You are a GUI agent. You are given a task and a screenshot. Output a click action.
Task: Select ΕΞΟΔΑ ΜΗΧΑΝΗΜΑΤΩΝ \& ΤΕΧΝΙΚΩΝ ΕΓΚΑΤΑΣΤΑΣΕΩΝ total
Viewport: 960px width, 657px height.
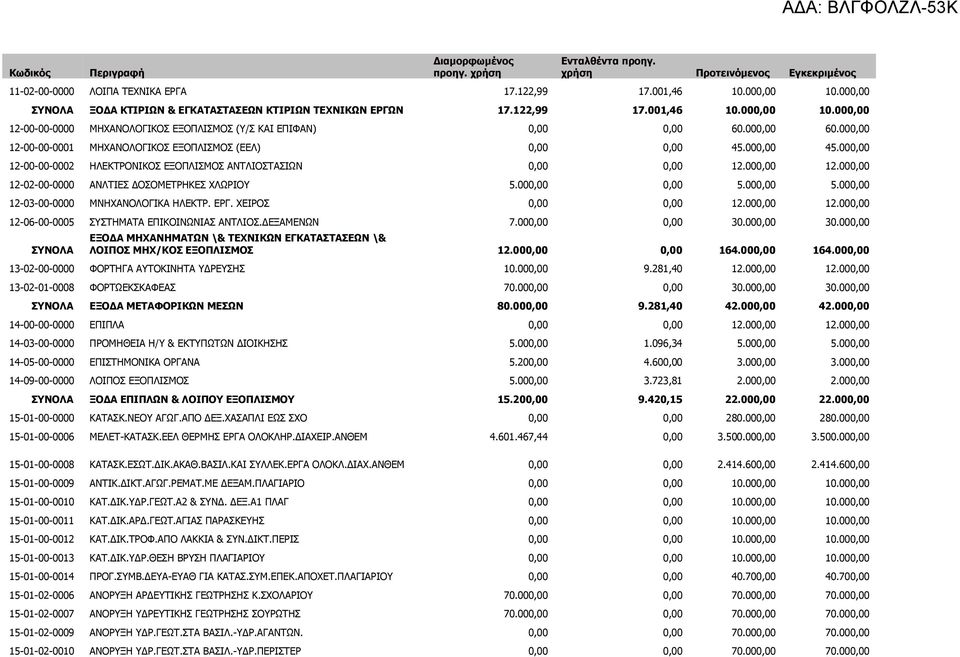point(238,244)
